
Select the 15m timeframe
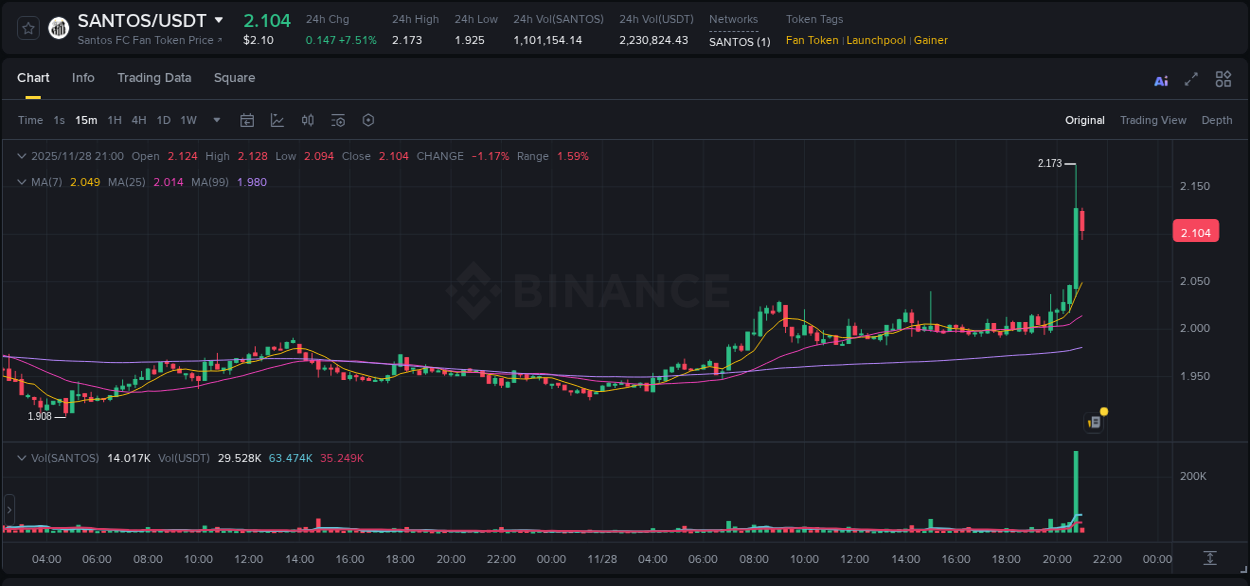coord(86,120)
